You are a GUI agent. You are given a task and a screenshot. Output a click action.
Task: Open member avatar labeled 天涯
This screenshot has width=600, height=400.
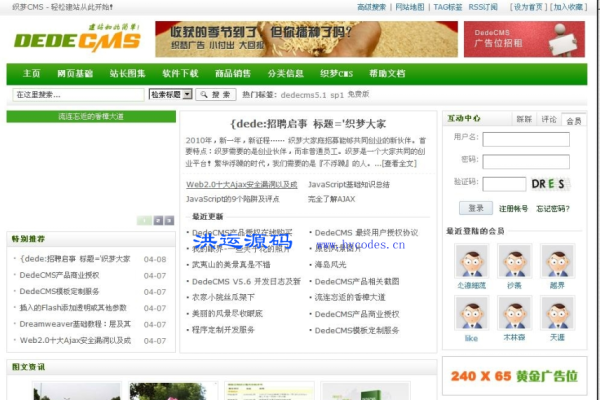click(558, 313)
